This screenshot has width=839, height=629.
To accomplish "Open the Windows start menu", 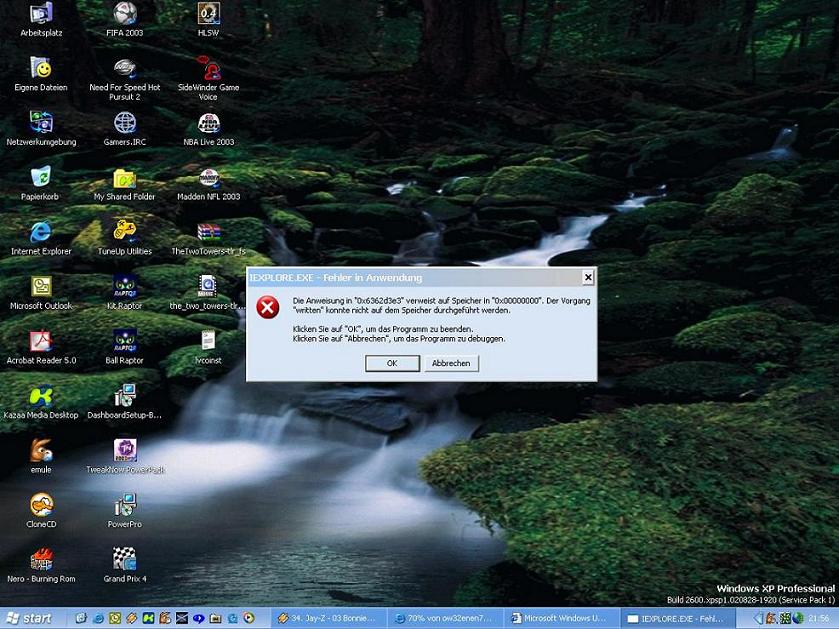I will click(x=29, y=618).
